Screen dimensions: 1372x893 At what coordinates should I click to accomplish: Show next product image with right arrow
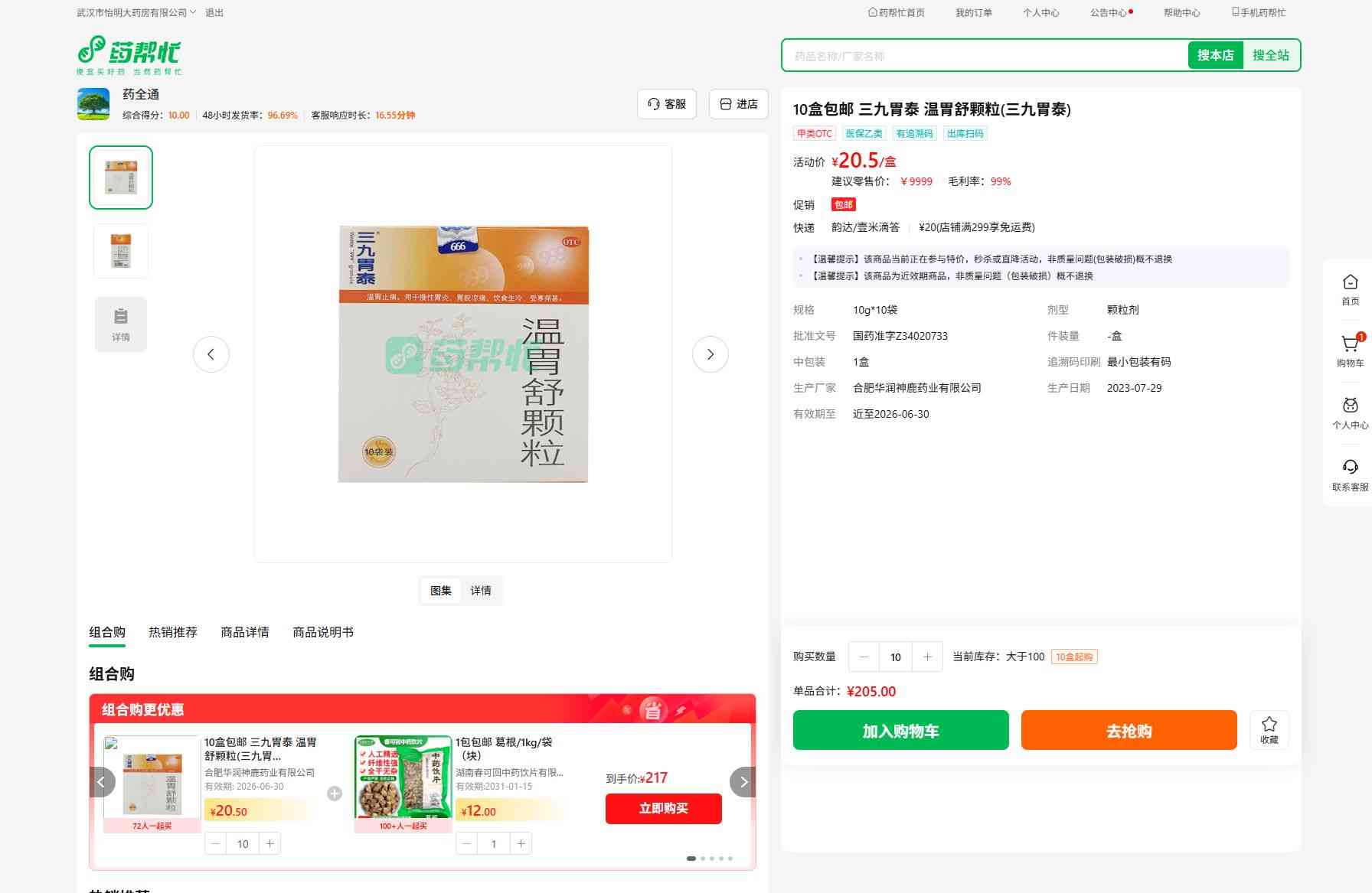pyautogui.click(x=710, y=354)
